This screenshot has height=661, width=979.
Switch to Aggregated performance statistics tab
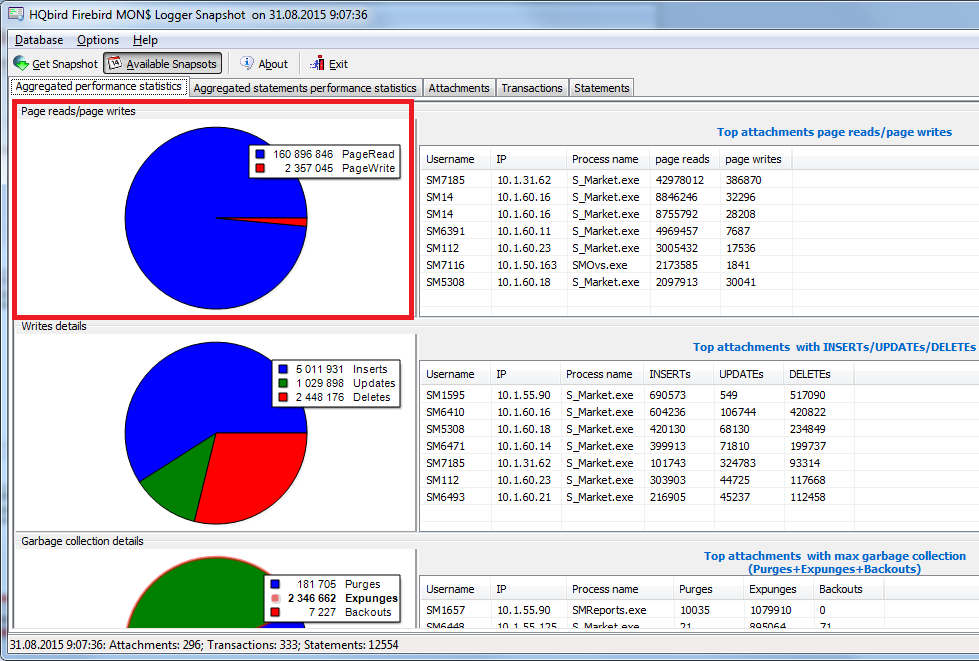pos(99,87)
